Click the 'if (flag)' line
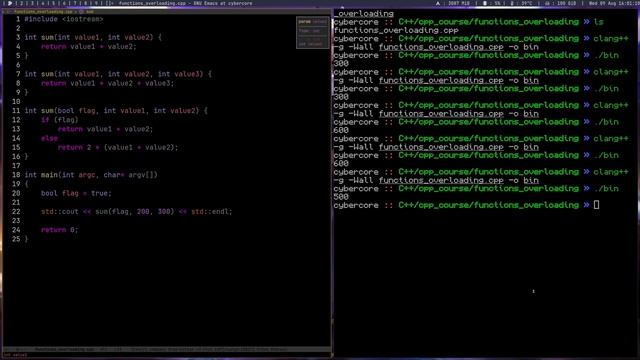640x360 pixels. click(x=60, y=120)
